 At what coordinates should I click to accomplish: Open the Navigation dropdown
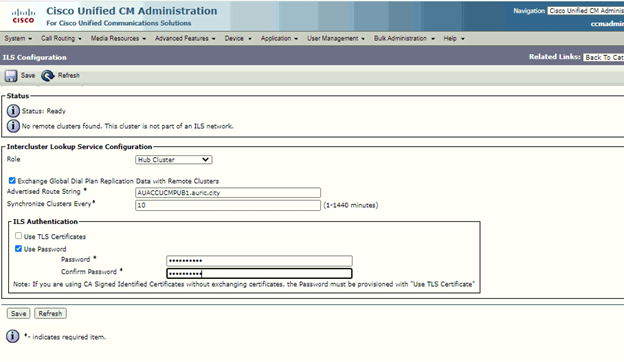(585, 11)
